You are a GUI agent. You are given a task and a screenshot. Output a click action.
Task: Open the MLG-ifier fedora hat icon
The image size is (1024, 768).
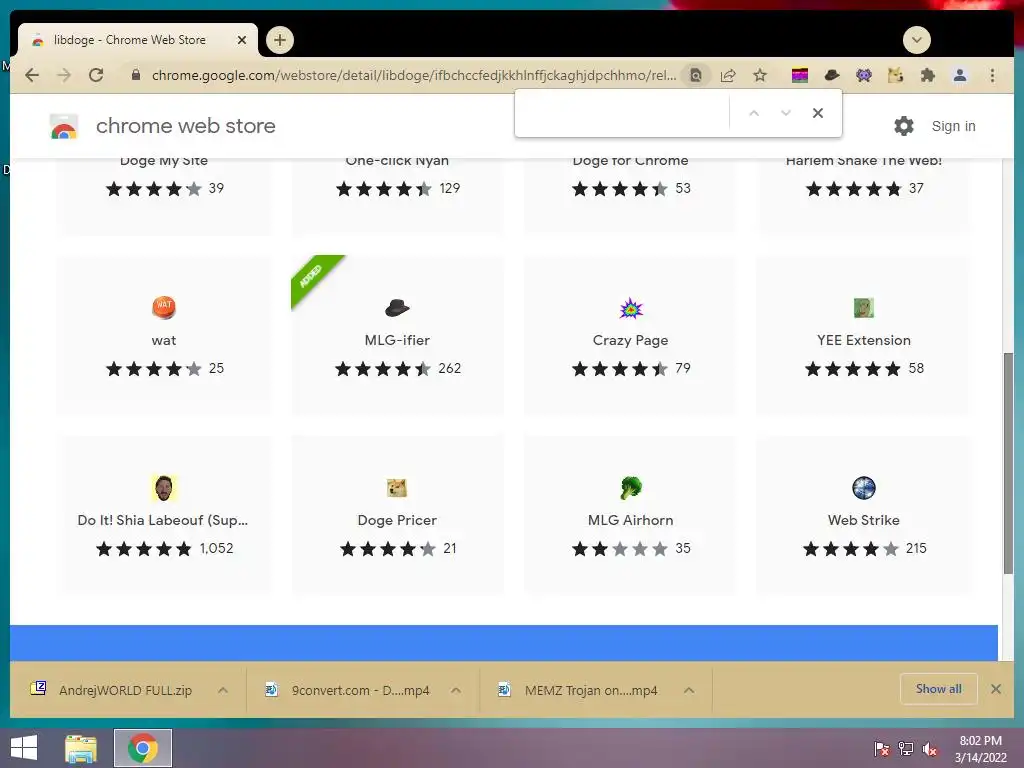(397, 308)
